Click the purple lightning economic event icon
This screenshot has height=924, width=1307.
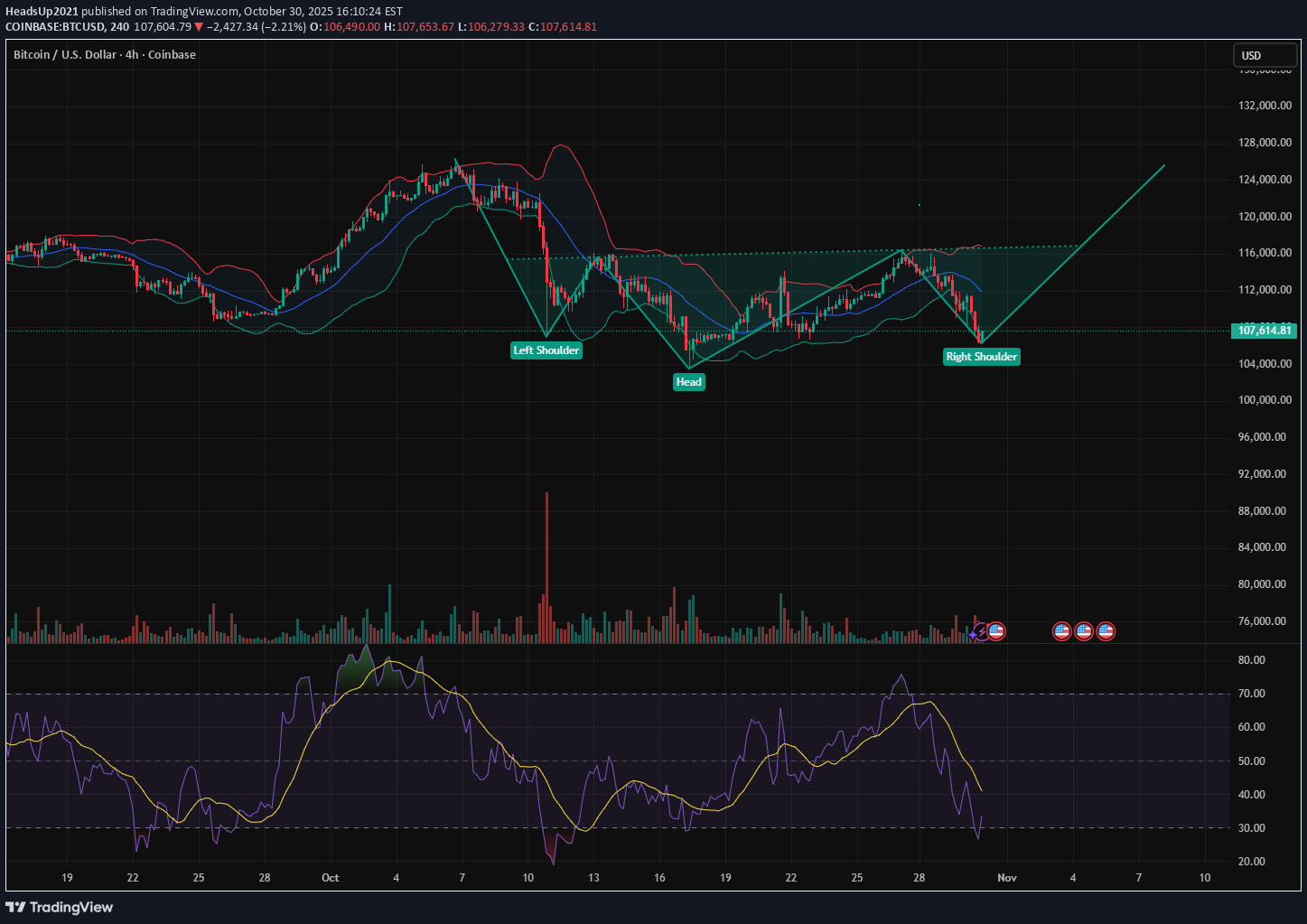coord(982,631)
